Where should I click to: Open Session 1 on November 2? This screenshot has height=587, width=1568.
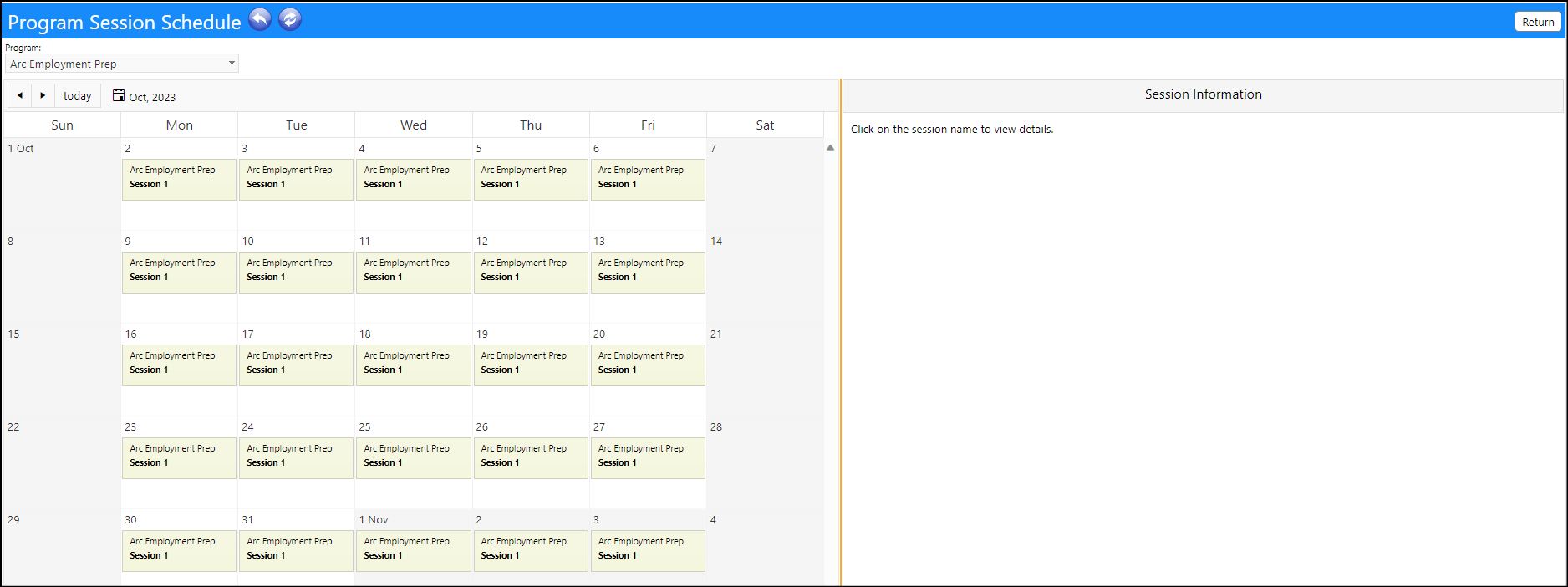pos(531,551)
